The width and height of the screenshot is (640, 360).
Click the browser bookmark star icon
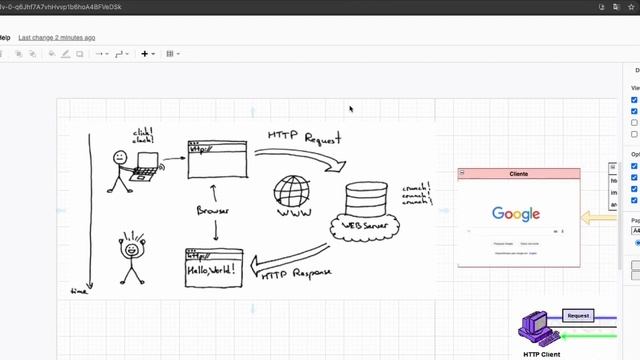point(631,7)
